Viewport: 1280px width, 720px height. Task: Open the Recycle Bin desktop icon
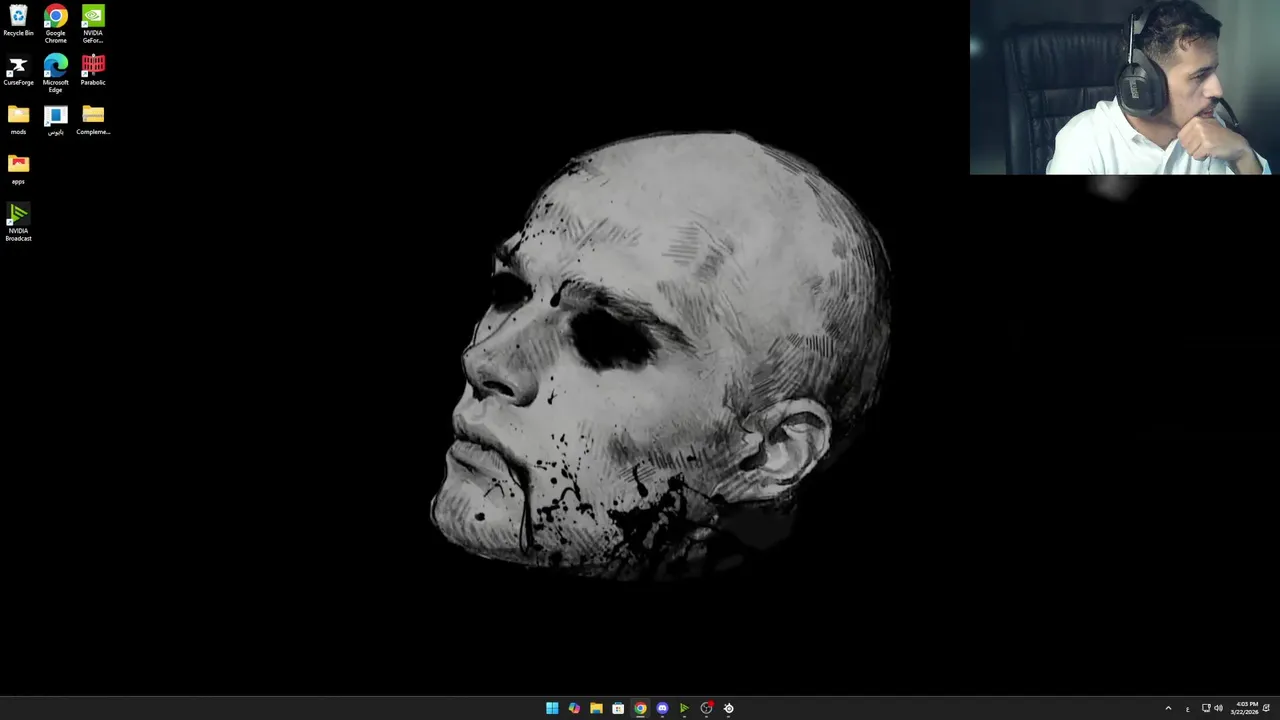point(18,21)
